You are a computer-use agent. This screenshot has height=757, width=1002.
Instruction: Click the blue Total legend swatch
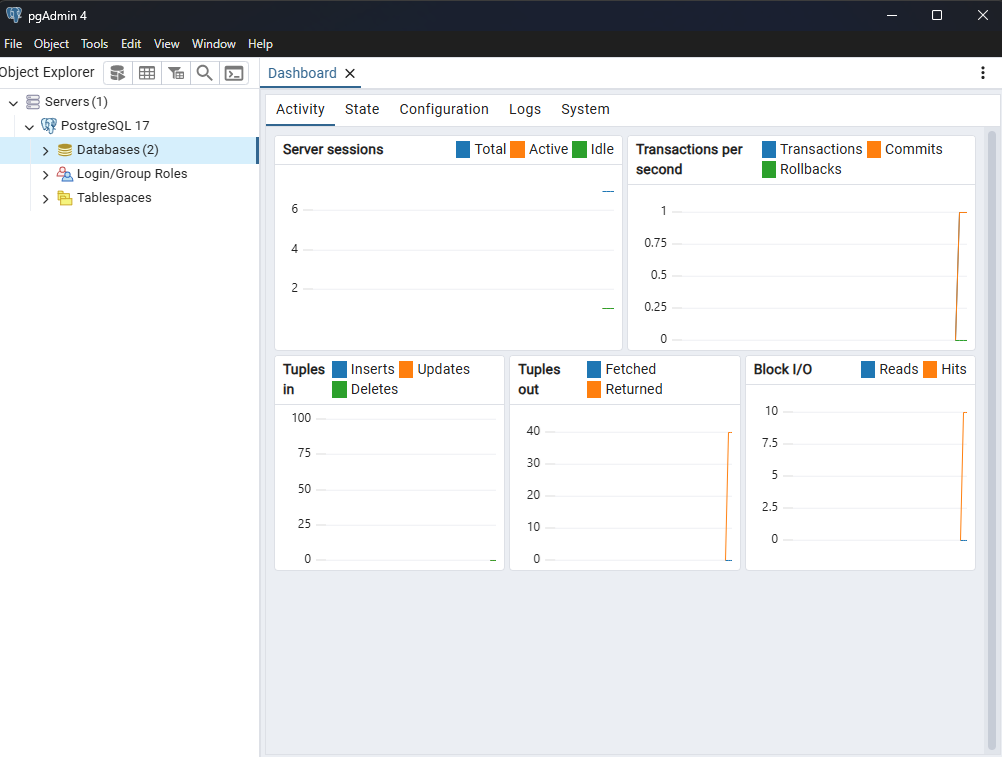(x=463, y=149)
